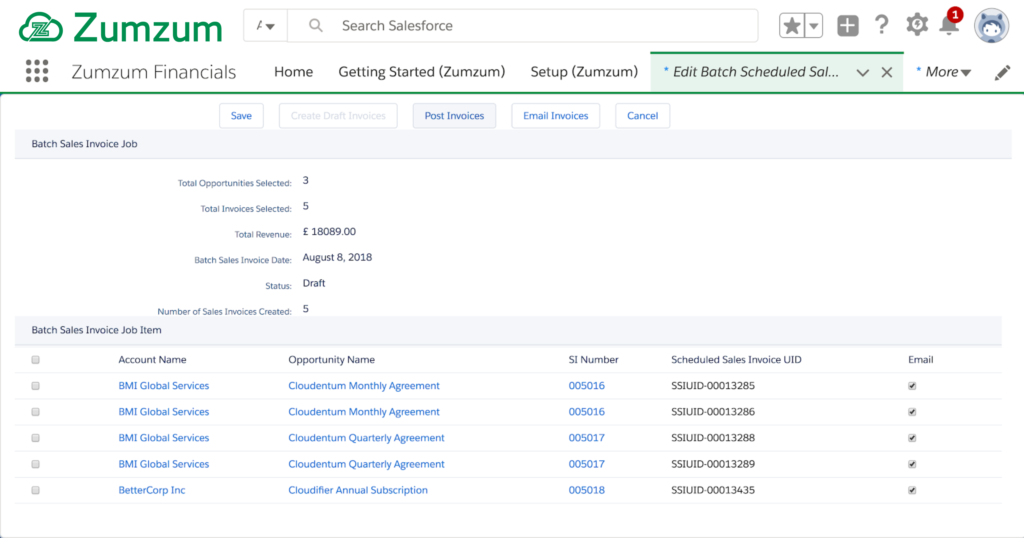Open the user profile avatar

click(x=991, y=26)
